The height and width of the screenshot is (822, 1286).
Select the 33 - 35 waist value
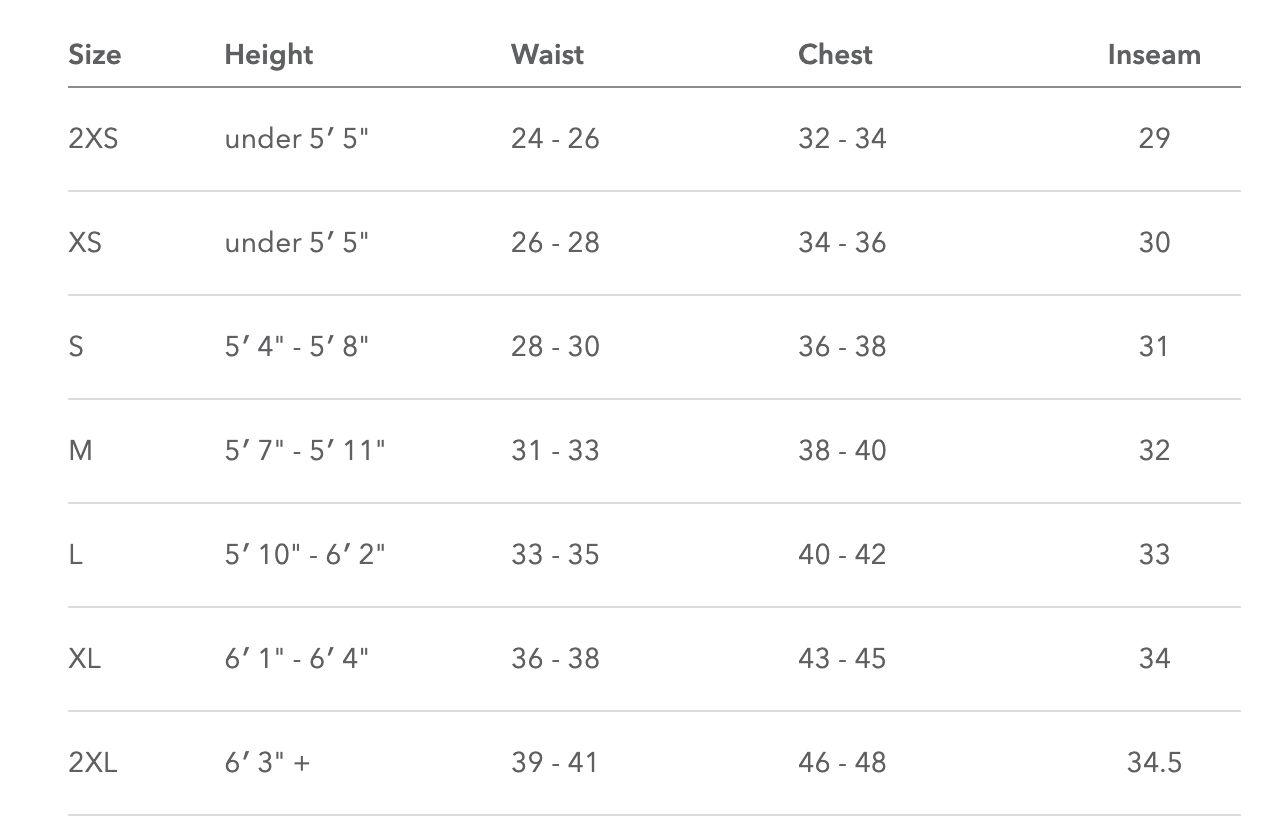tap(555, 554)
